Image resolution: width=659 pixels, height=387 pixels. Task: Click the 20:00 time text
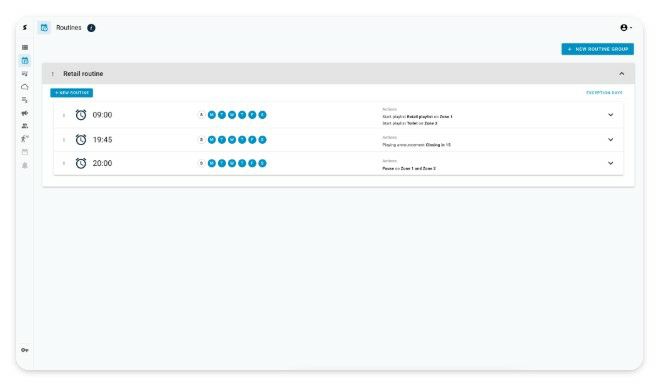(102, 163)
